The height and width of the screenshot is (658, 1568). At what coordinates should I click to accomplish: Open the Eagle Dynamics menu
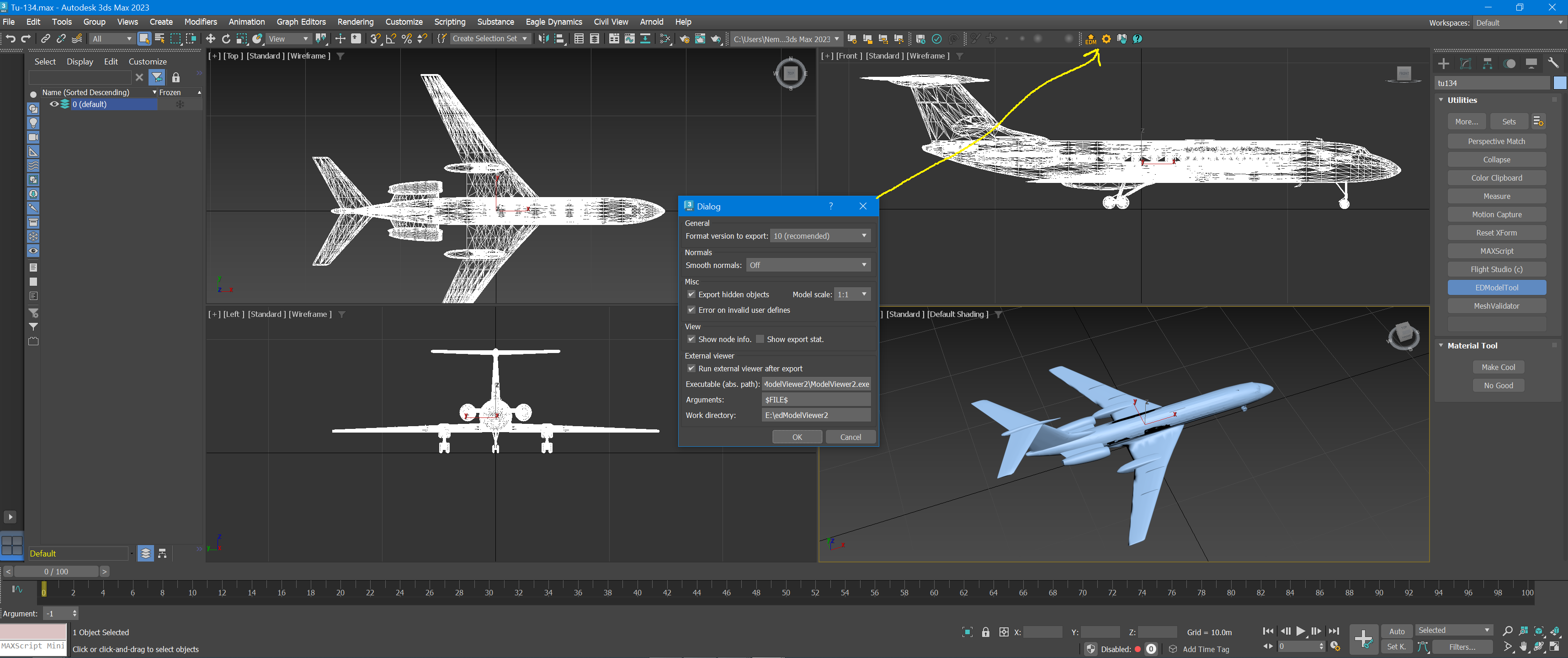[x=553, y=22]
